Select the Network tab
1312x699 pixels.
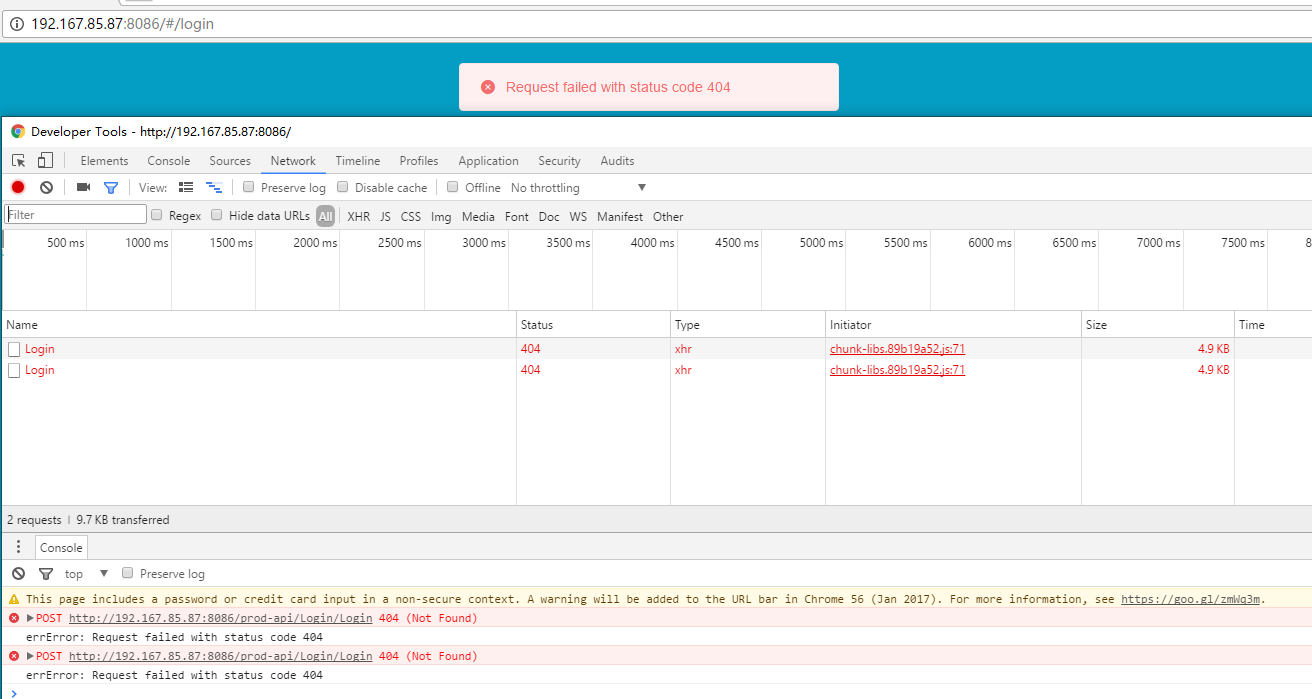tap(293, 161)
